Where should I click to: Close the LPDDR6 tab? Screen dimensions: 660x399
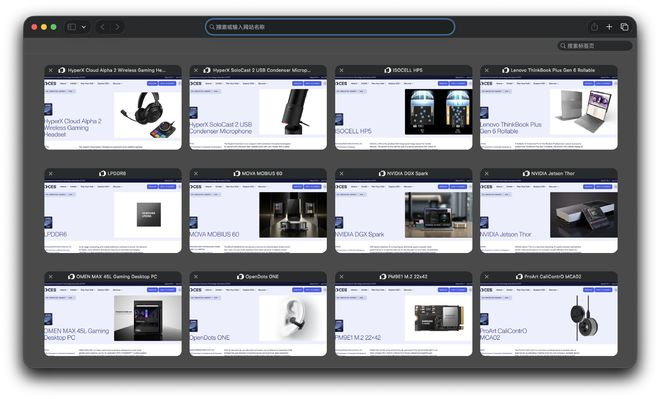pos(51,173)
